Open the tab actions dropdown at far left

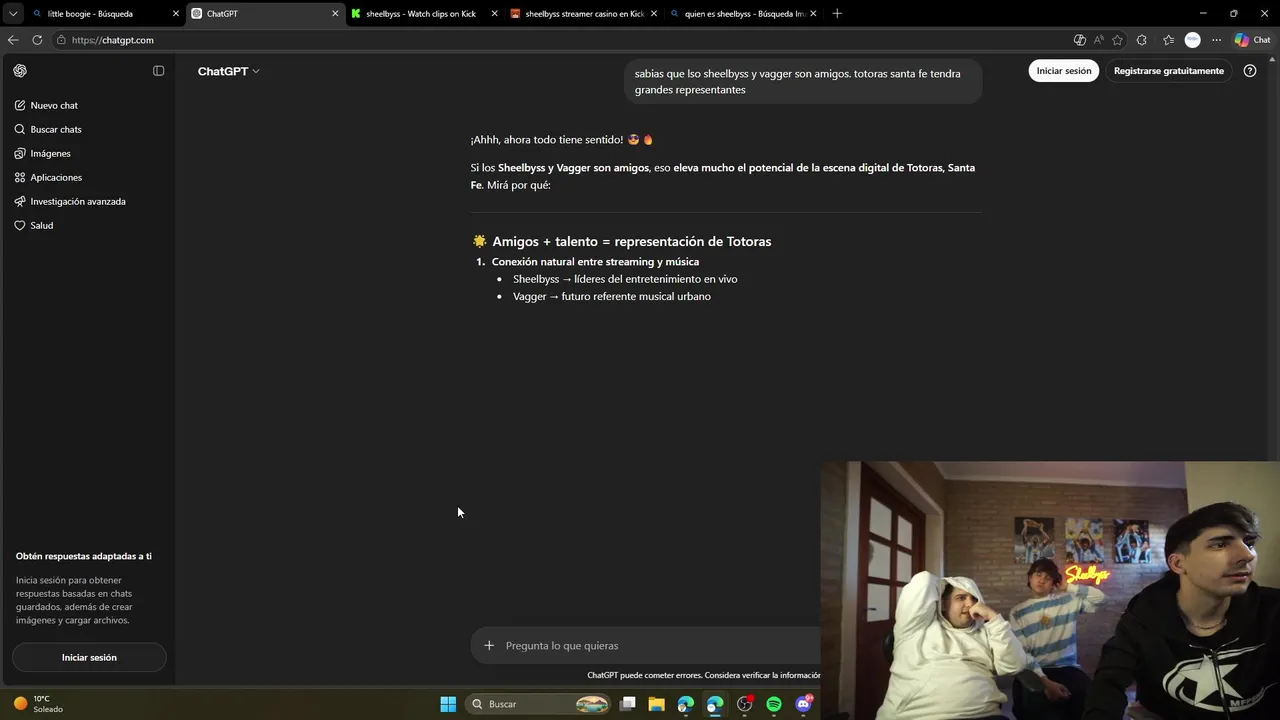pyautogui.click(x=12, y=14)
